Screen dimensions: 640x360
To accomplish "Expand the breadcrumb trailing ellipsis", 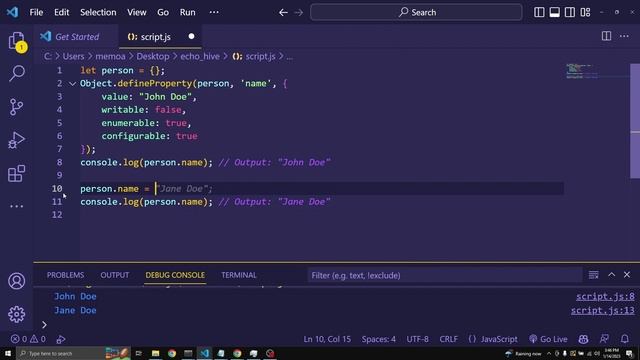I will coord(289,57).
